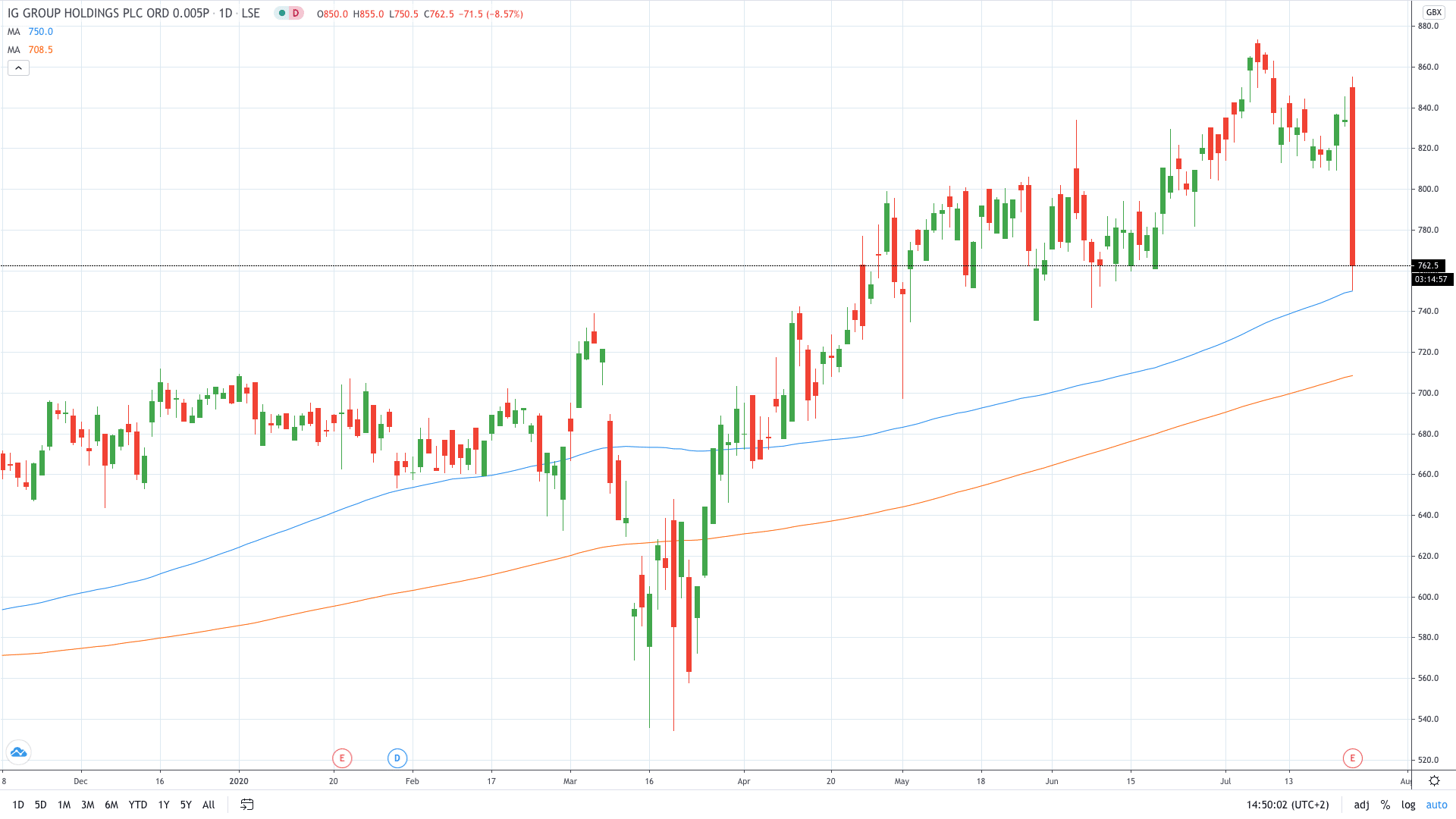Open the Go to date calendar icon
1456x819 pixels.
(x=247, y=805)
